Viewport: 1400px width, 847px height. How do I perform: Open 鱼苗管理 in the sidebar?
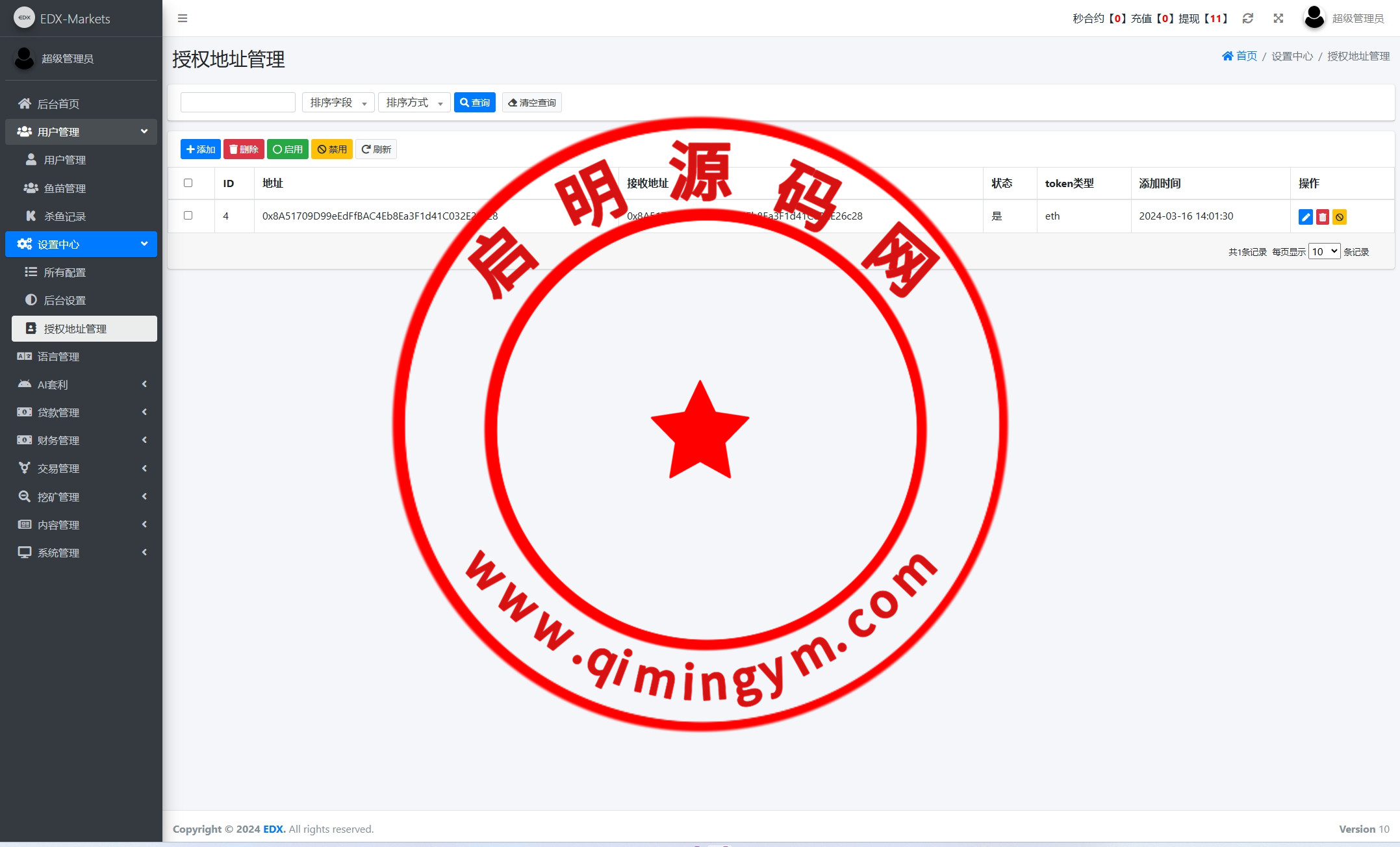pyautogui.click(x=65, y=188)
